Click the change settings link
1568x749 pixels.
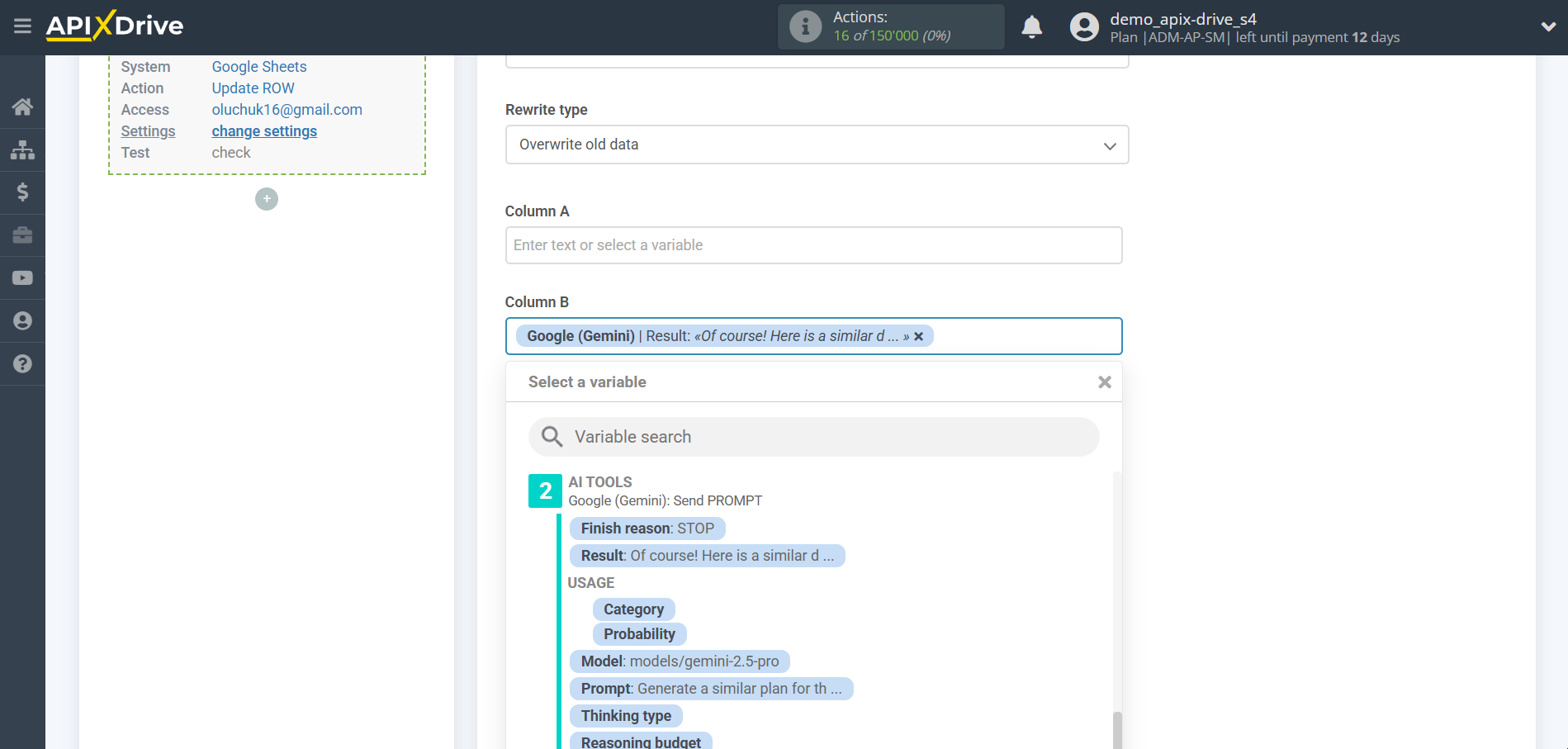[x=264, y=131]
